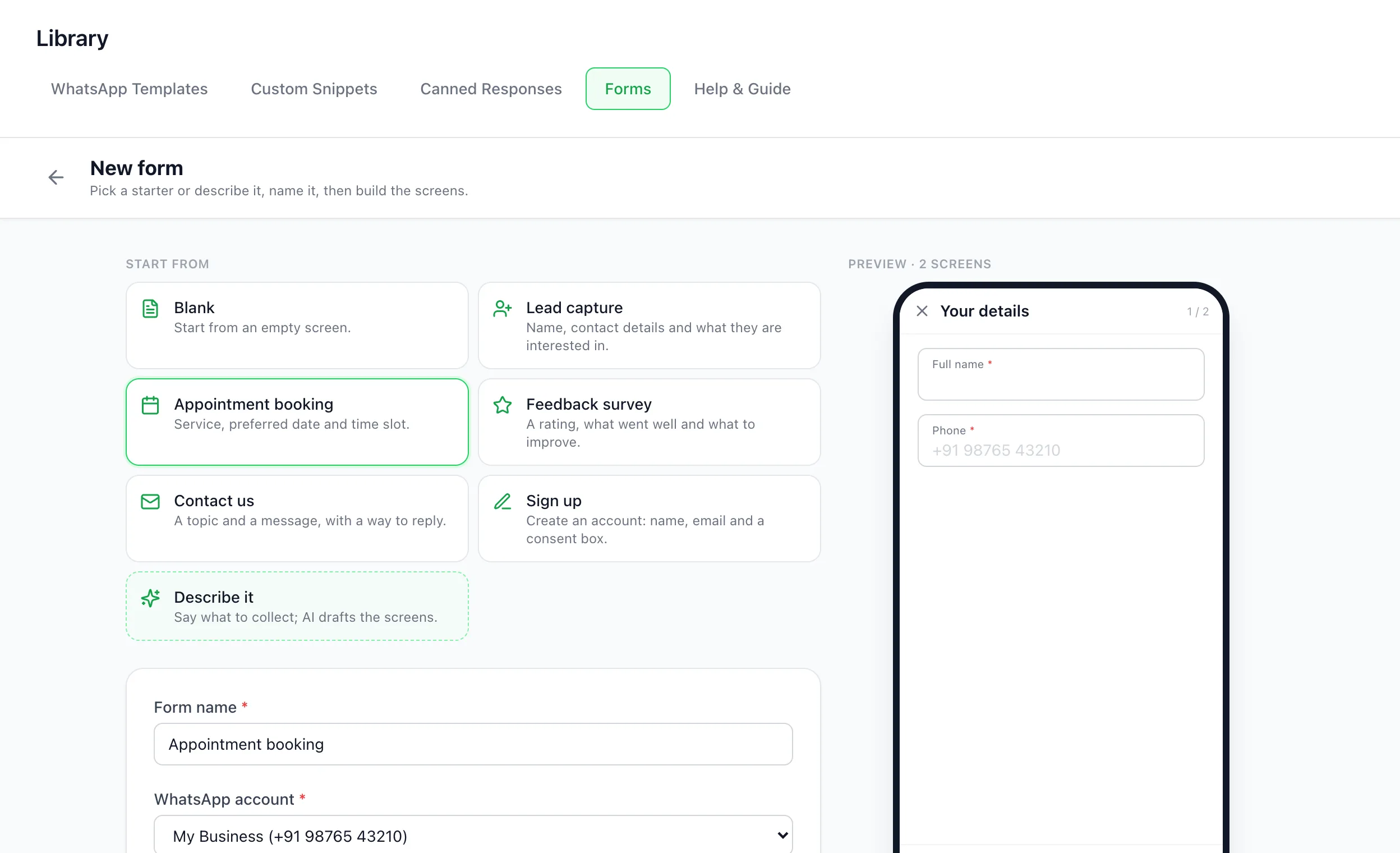This screenshot has height=853, width=1400.
Task: Open the Canned Responses tab
Action: (491, 89)
